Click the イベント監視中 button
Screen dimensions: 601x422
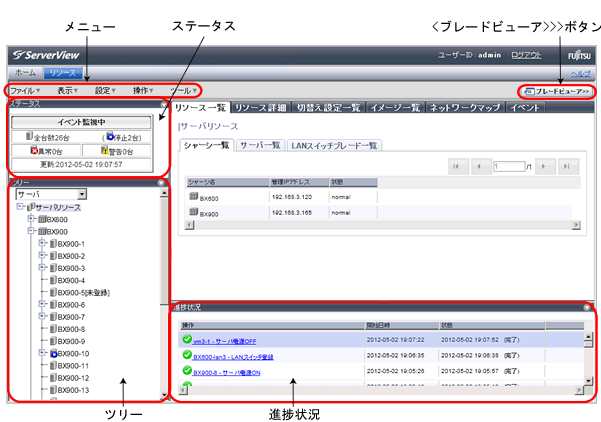pyautogui.click(x=81, y=122)
